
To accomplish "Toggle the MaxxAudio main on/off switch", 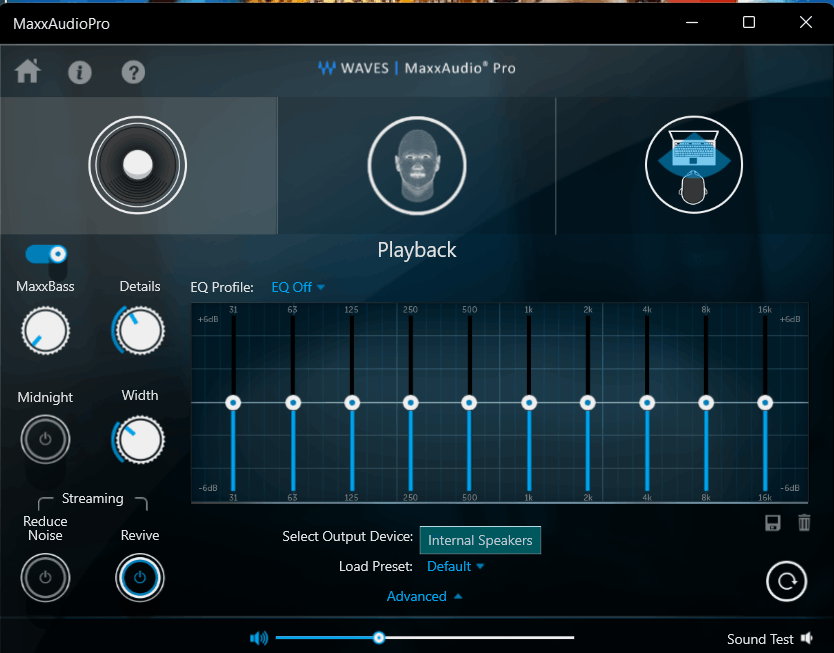I will (46, 254).
